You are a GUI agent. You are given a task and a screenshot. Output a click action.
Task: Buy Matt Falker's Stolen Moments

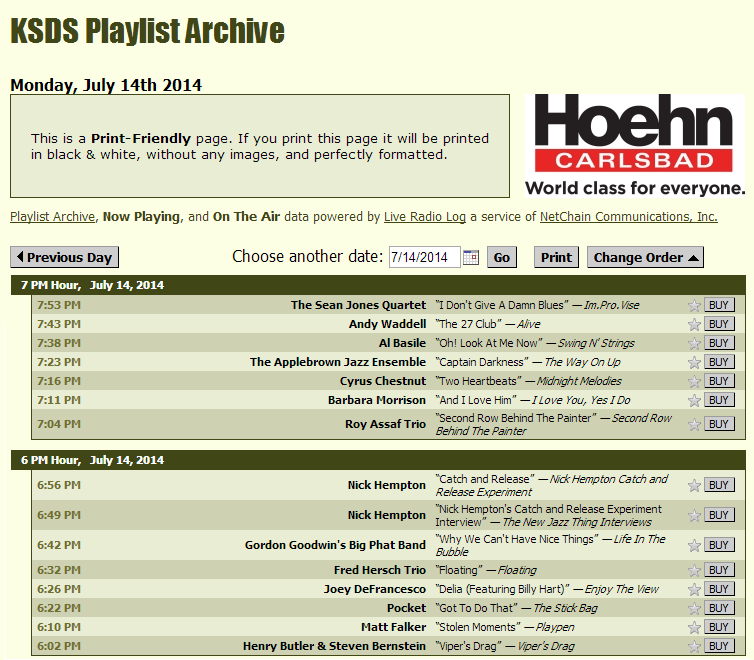point(719,627)
